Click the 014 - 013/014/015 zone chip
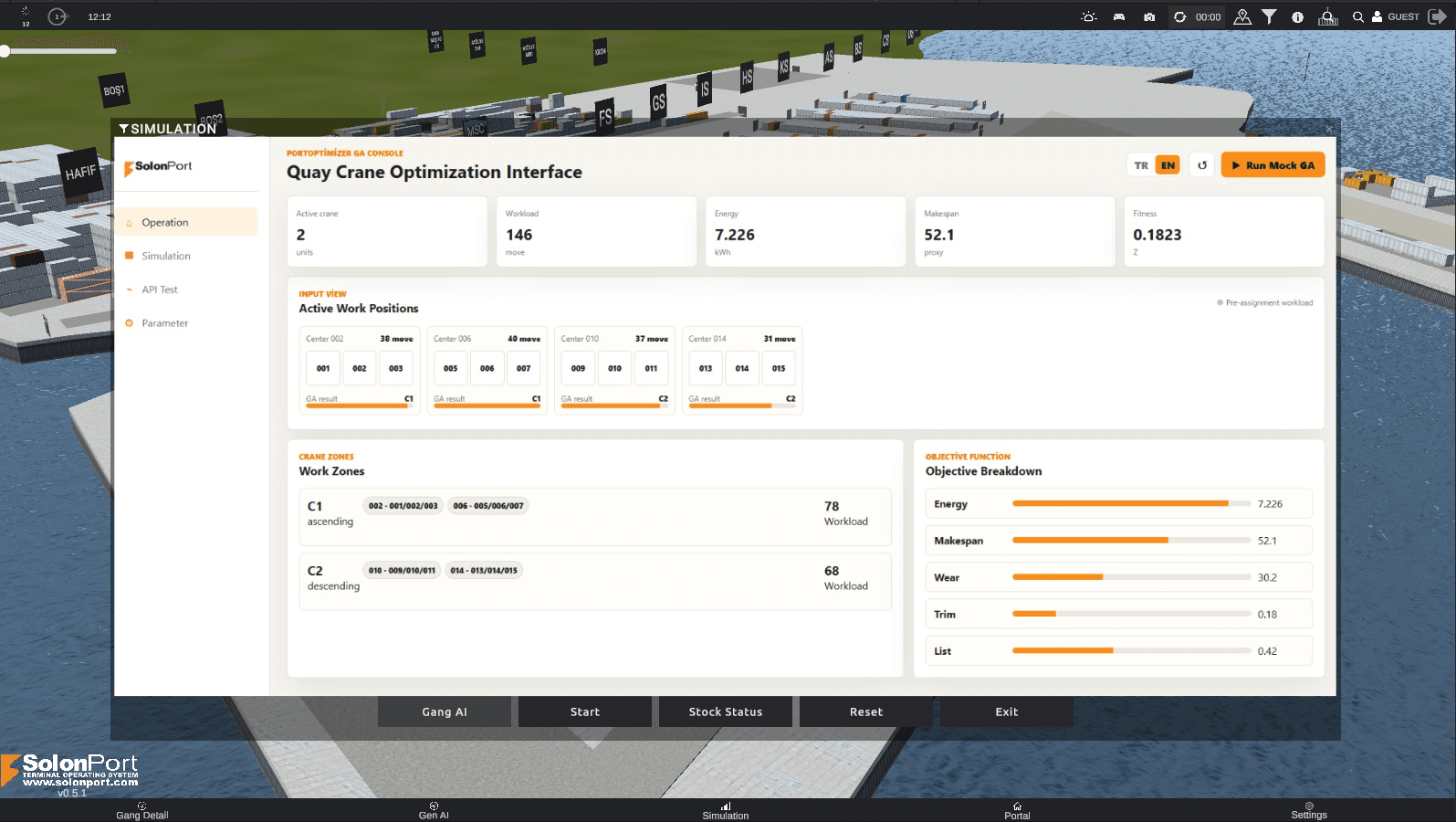 coord(484,570)
